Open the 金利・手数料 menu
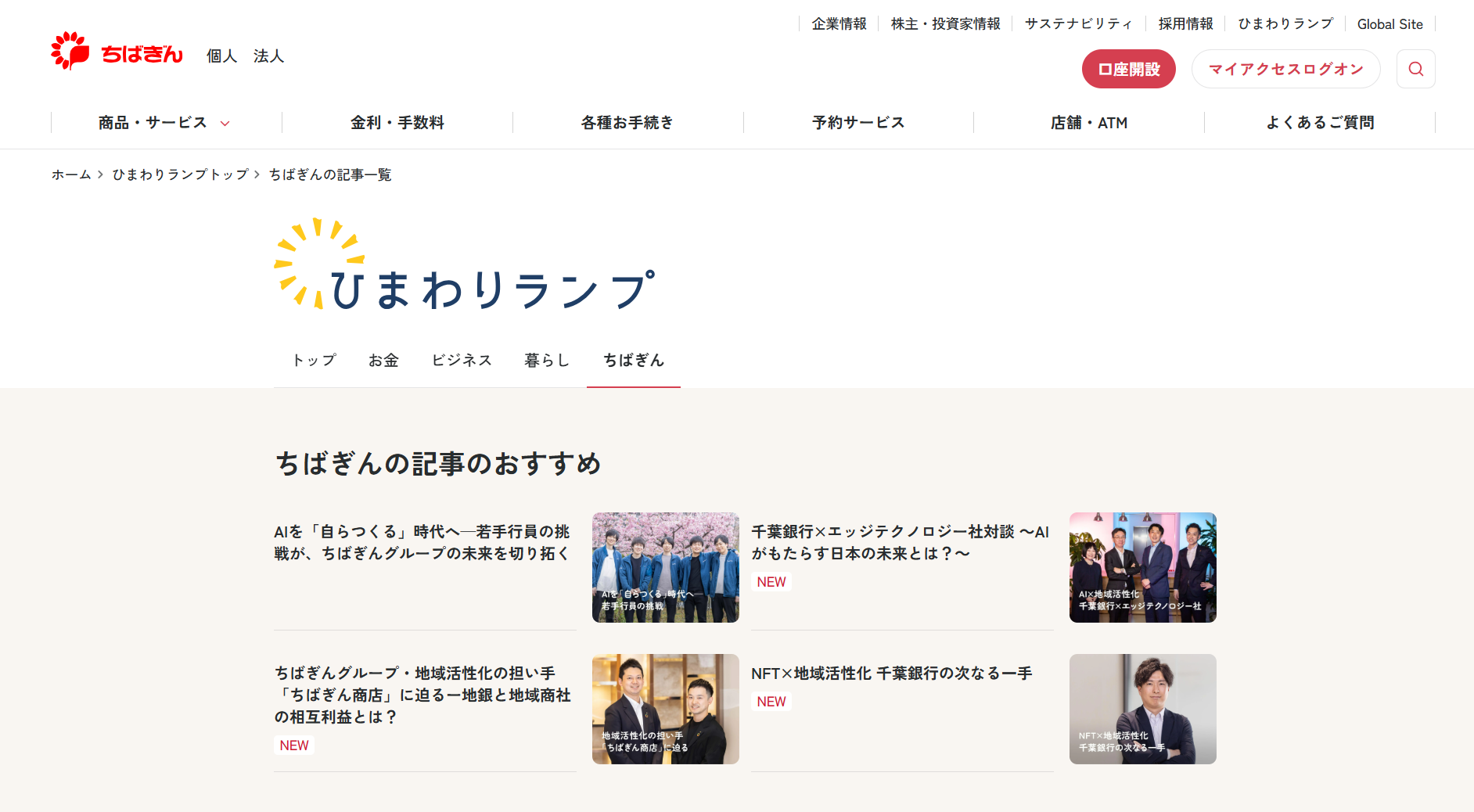Image resolution: width=1474 pixels, height=812 pixels. (397, 123)
